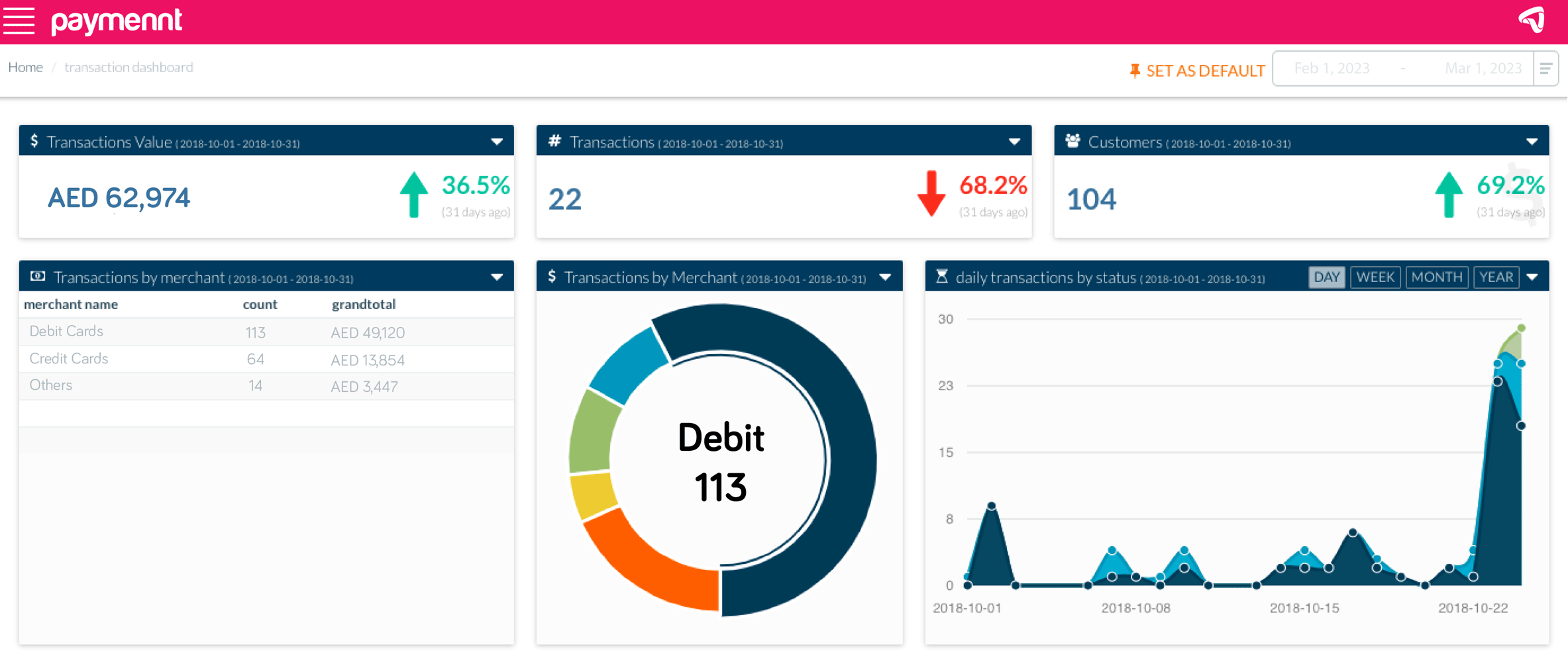Image resolution: width=1568 pixels, height=662 pixels.
Task: Switch chart view to MONTH
Action: click(x=1436, y=277)
